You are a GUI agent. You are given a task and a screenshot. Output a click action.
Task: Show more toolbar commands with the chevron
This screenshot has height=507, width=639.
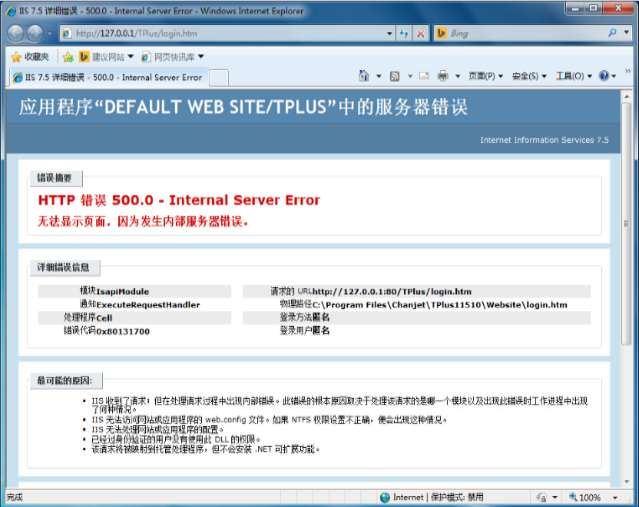[628, 71]
